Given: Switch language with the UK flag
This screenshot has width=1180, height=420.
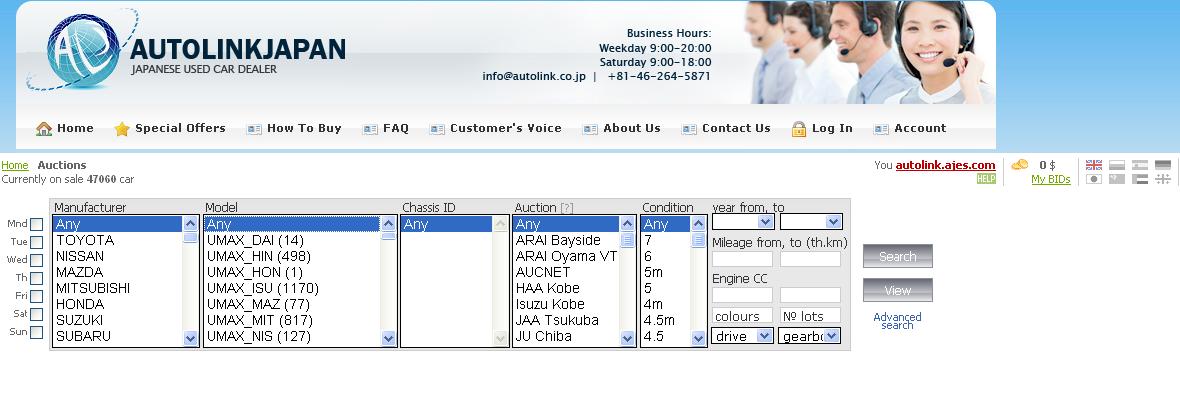Looking at the screenshot, I should tap(1093, 164).
